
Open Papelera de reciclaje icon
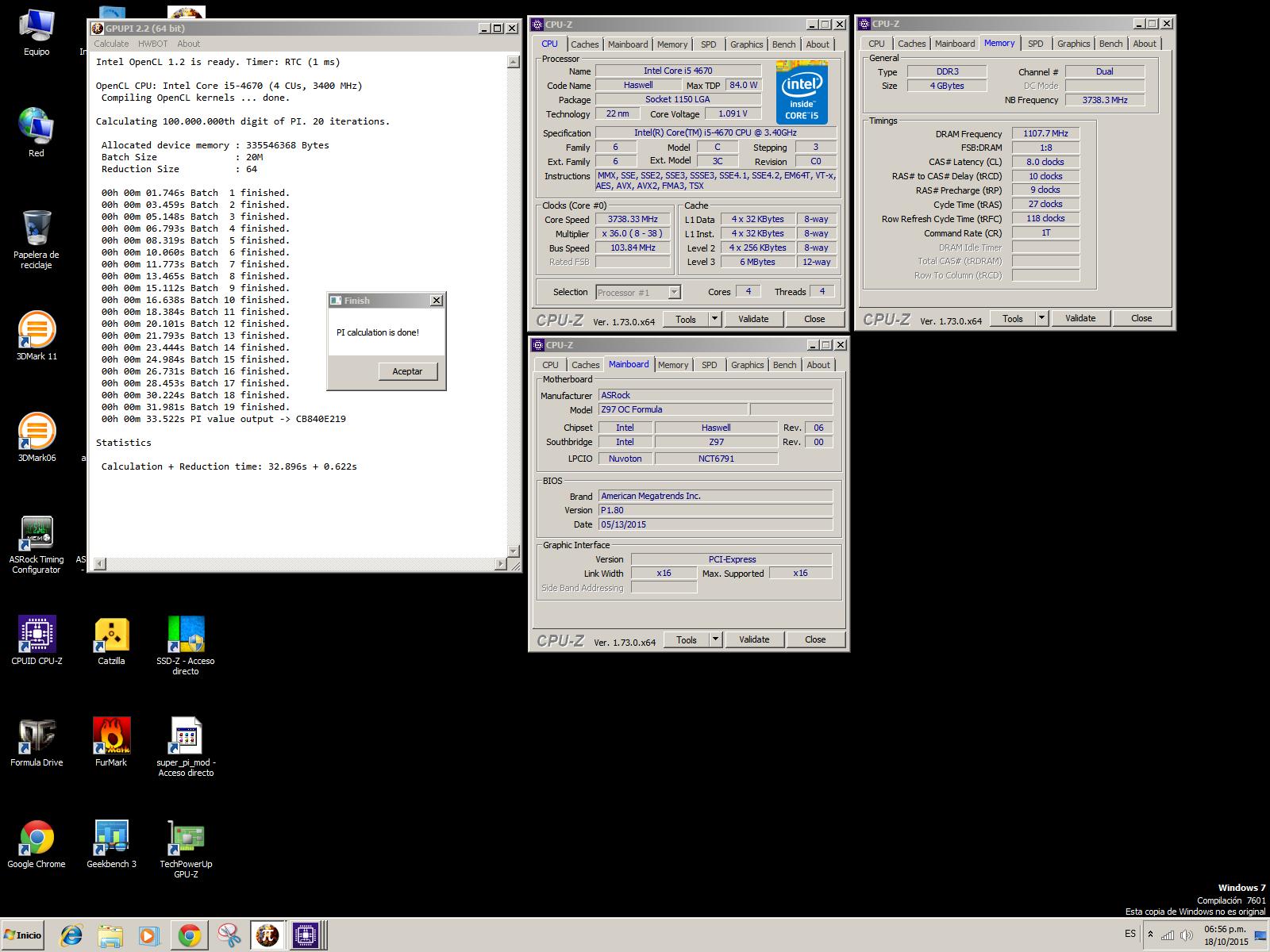click(x=37, y=239)
